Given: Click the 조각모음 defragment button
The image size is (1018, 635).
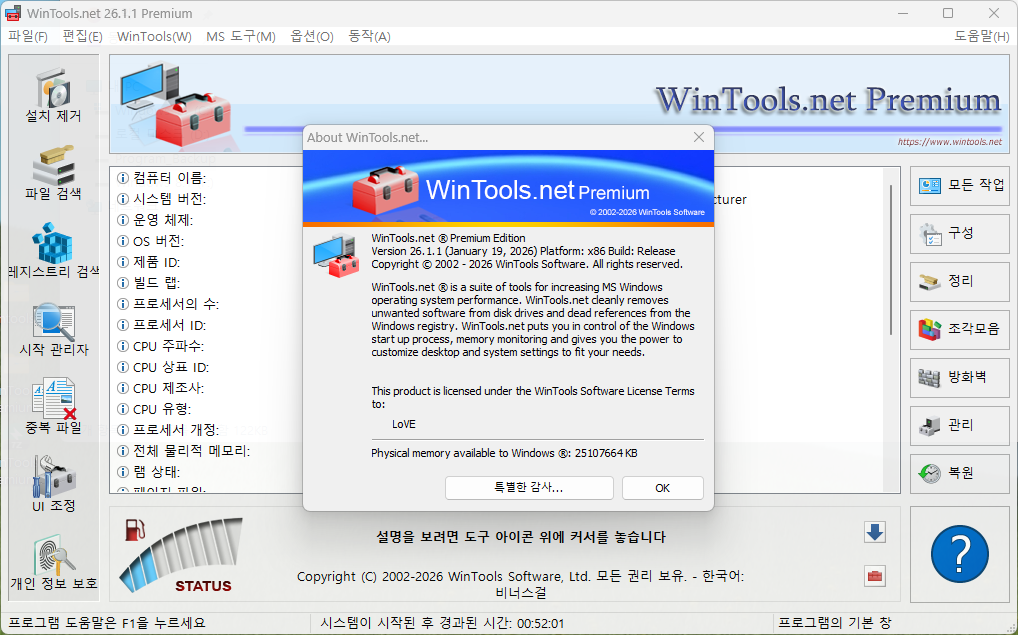Looking at the screenshot, I should pos(960,329).
